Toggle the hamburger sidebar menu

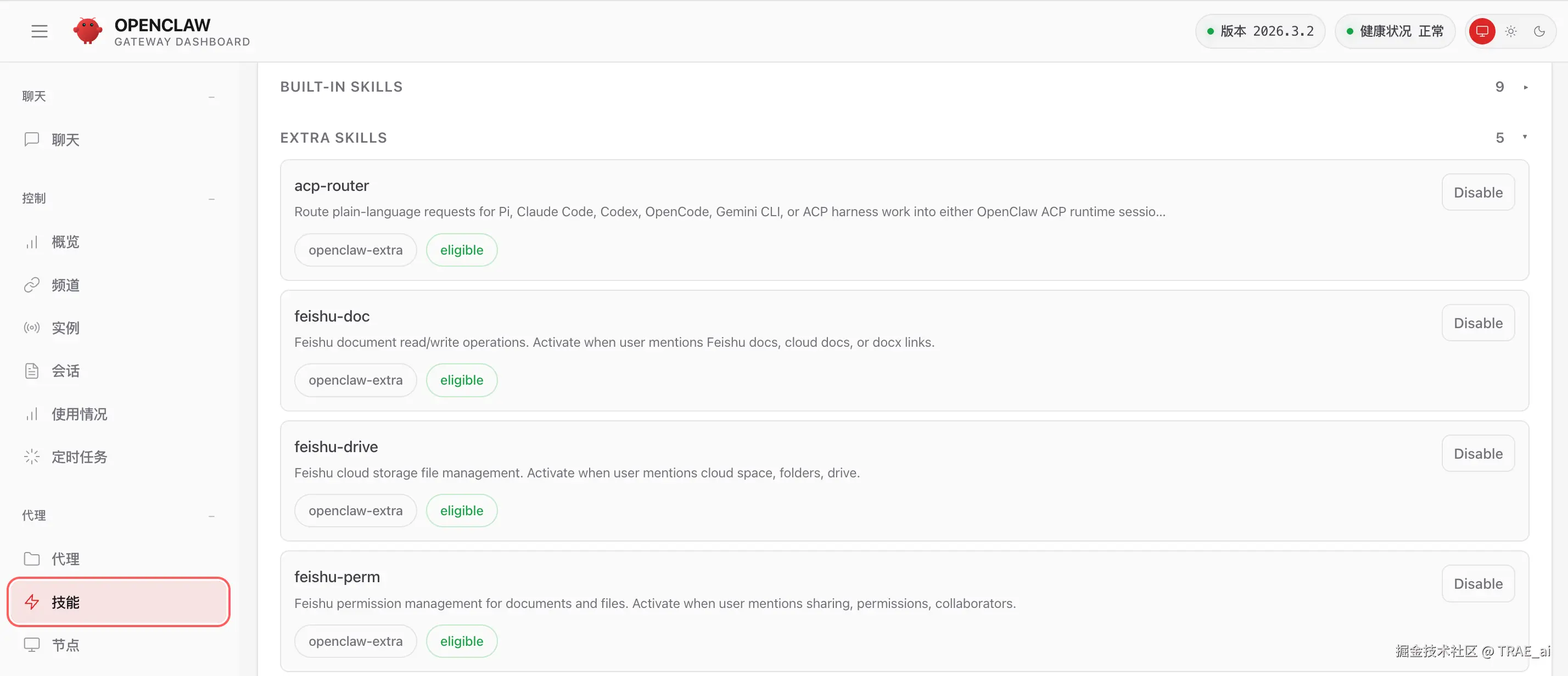pos(40,31)
